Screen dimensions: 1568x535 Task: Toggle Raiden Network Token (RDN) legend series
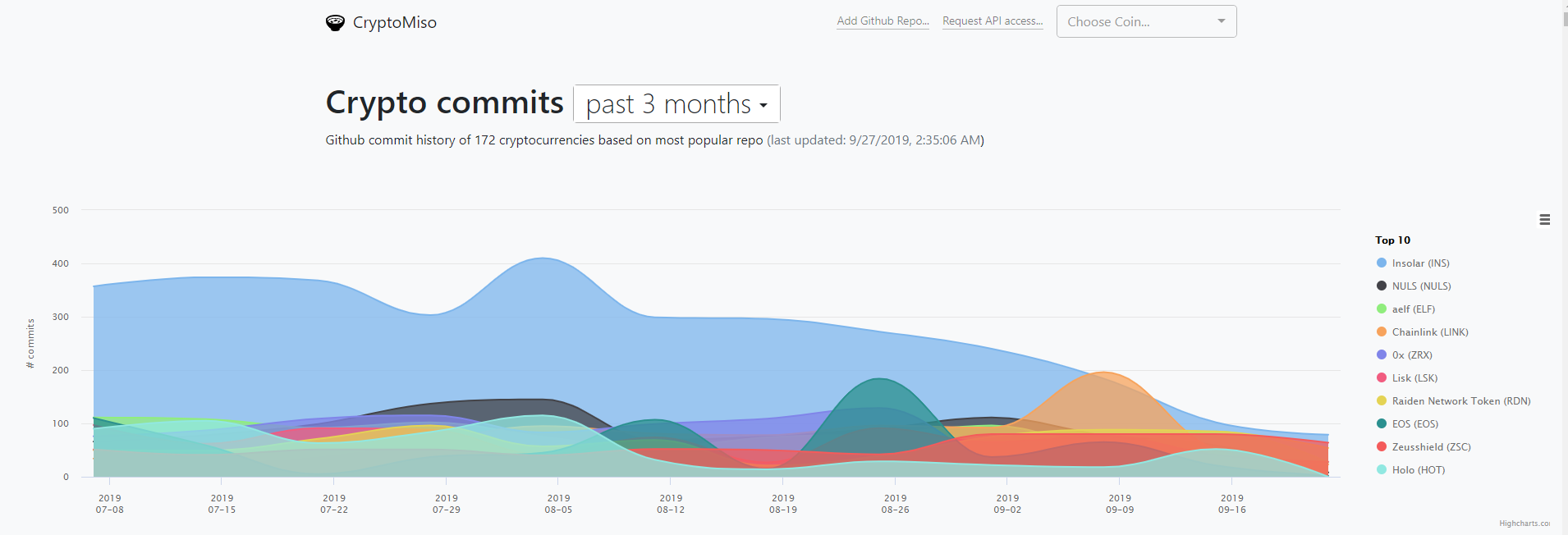click(1453, 401)
